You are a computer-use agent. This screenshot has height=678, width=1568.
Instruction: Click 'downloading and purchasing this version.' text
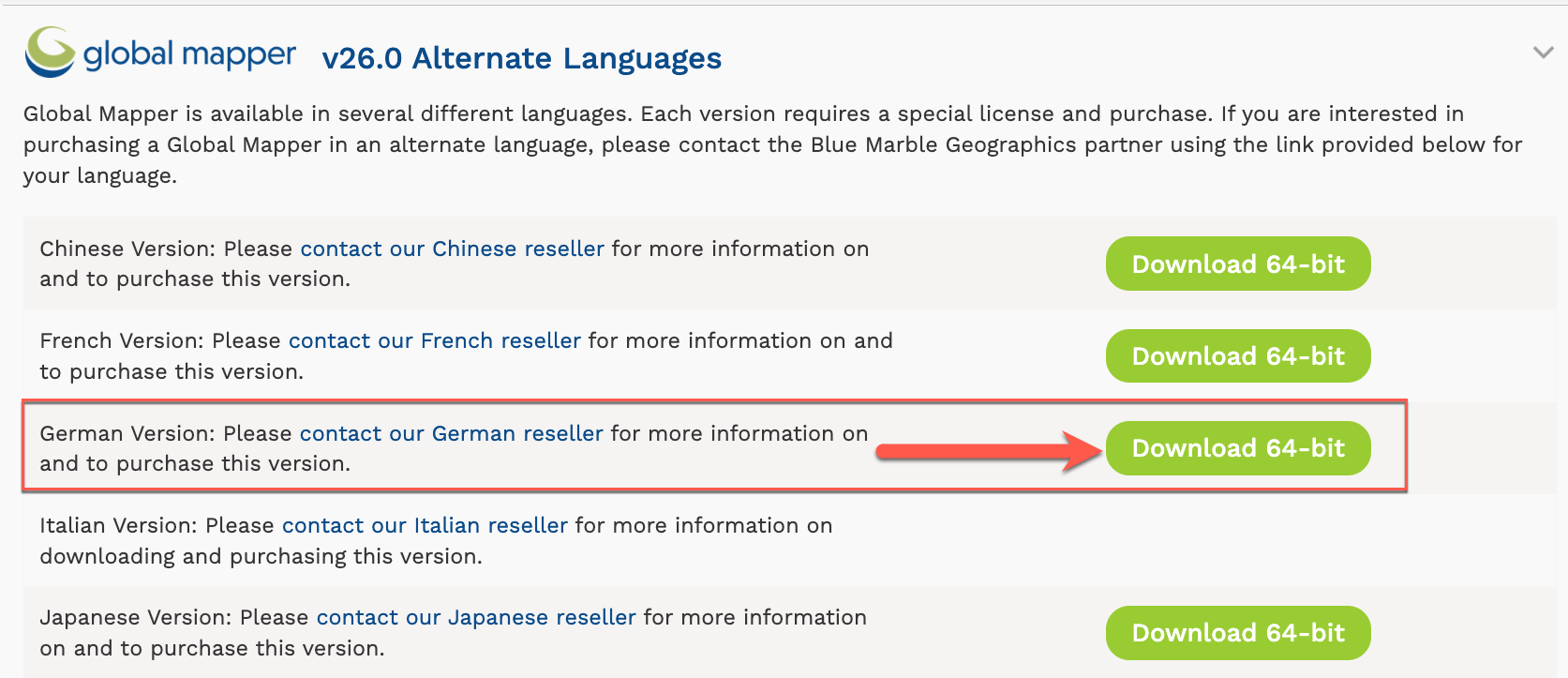261,556
